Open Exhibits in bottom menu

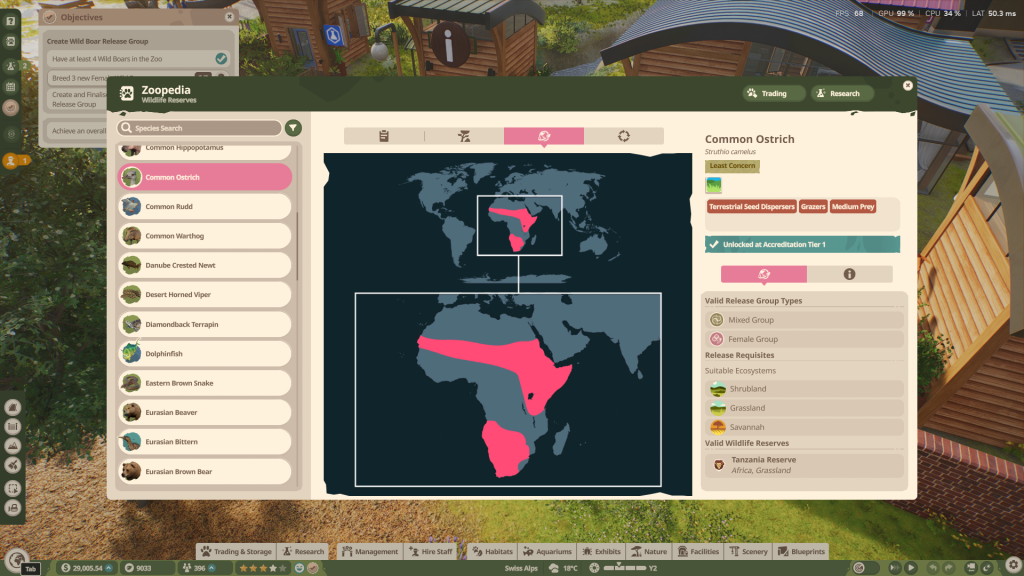pos(601,551)
